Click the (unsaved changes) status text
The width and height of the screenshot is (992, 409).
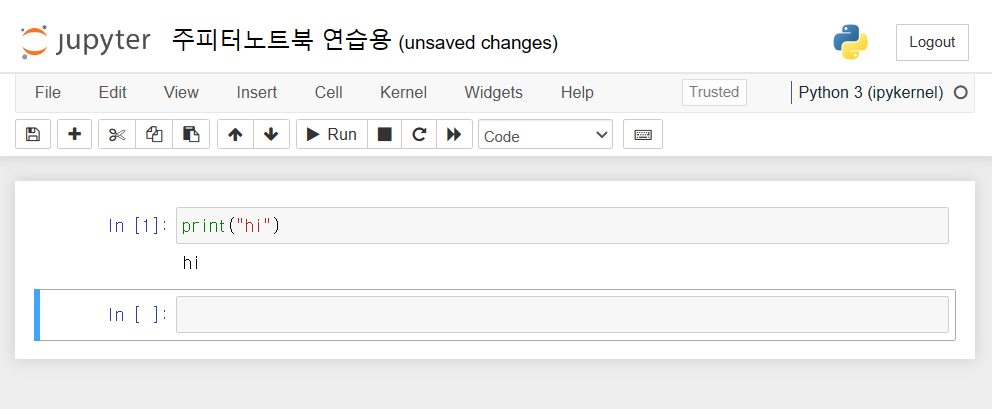(478, 43)
